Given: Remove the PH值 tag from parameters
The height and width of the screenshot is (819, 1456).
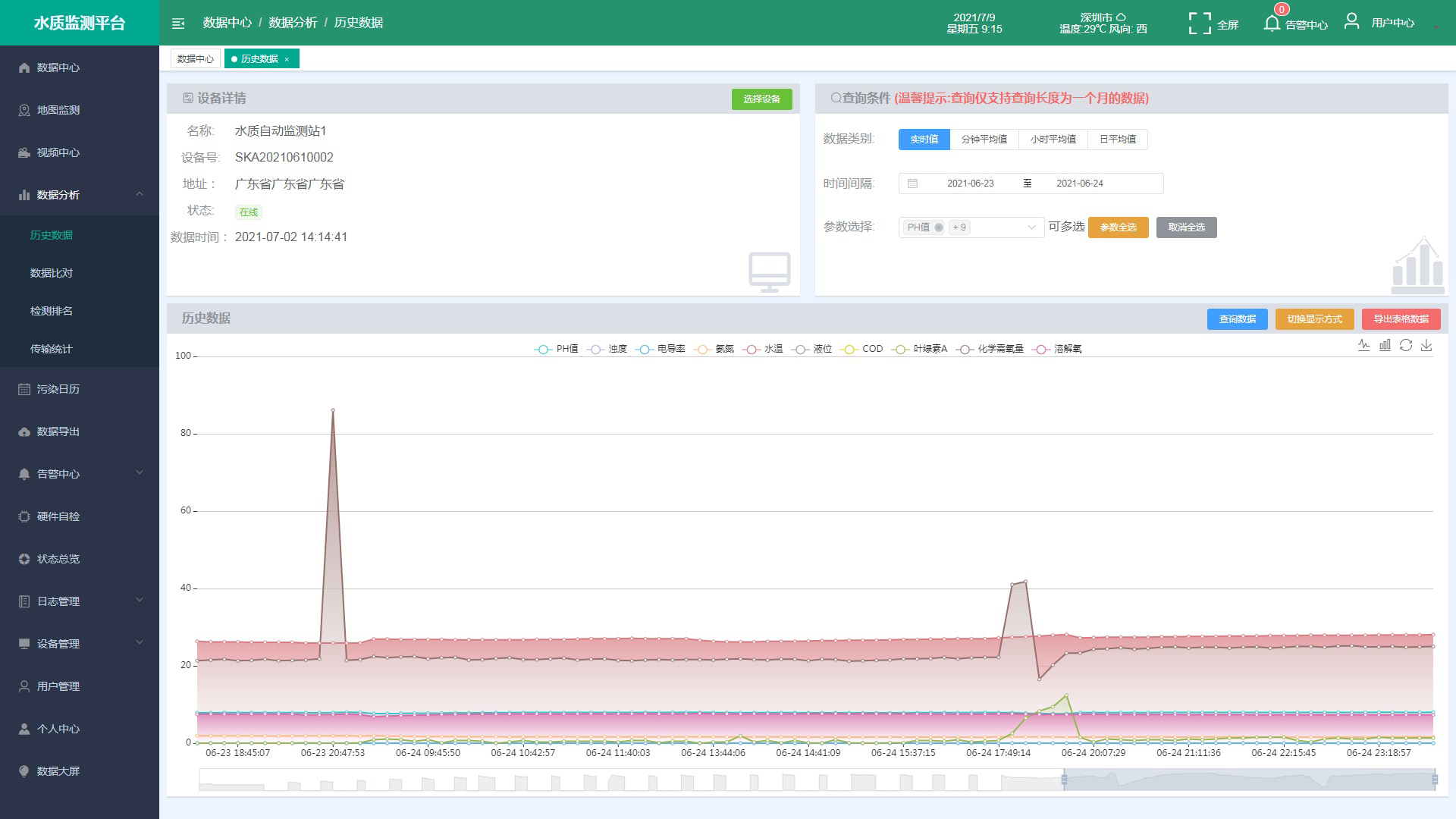Looking at the screenshot, I should 939,227.
